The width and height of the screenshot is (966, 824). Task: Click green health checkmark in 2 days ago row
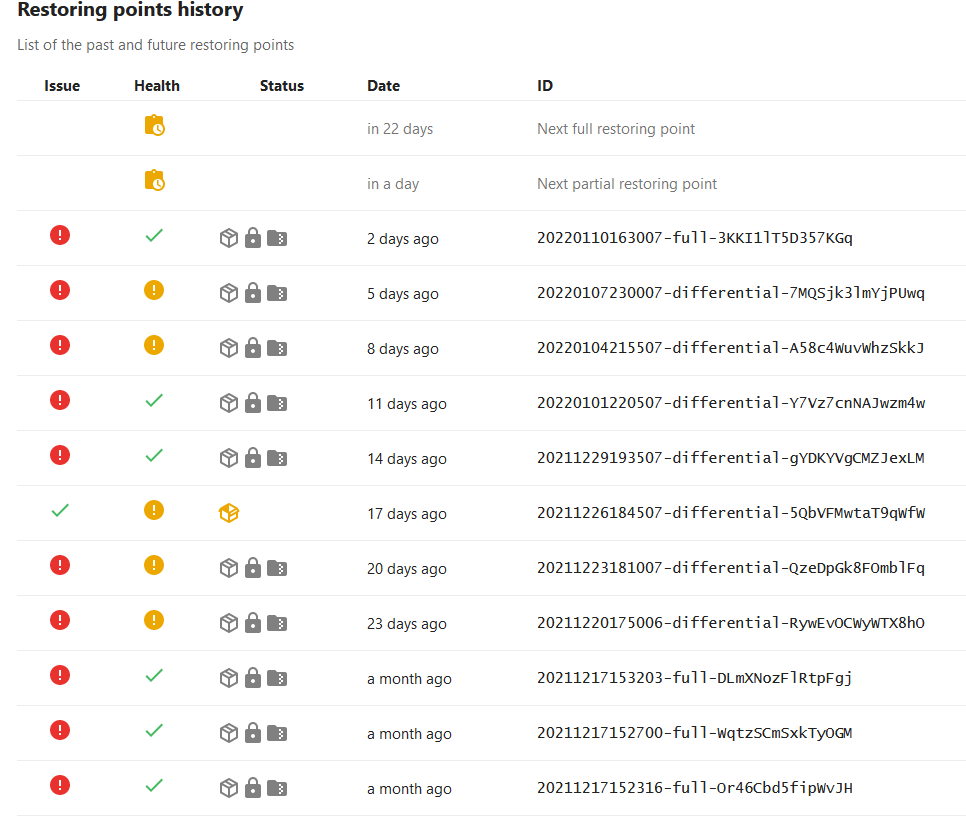point(154,235)
